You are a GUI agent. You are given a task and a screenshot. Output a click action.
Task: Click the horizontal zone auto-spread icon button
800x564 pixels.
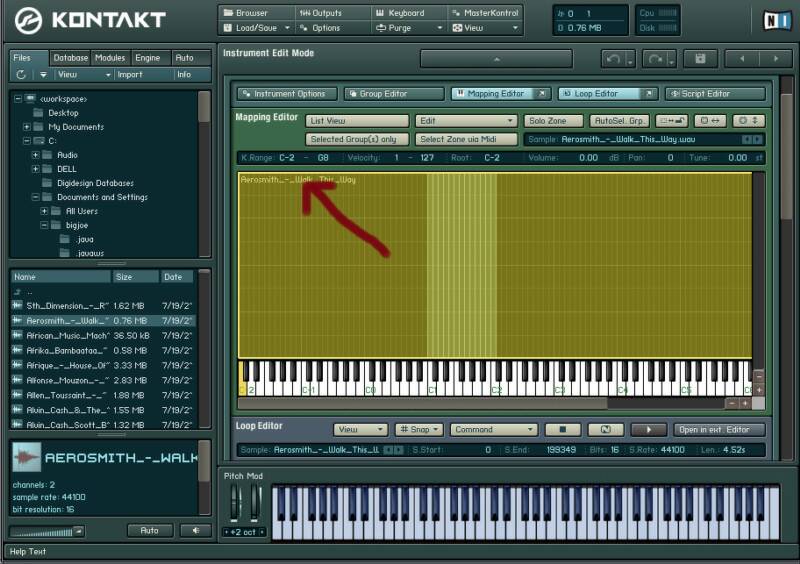point(710,121)
